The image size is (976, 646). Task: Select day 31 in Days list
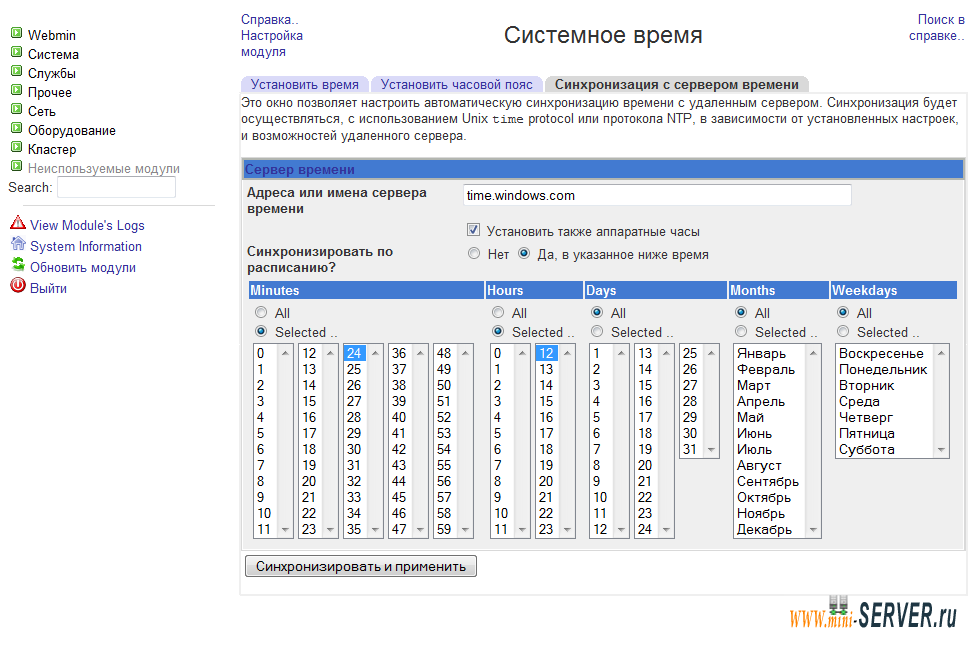click(x=690, y=449)
